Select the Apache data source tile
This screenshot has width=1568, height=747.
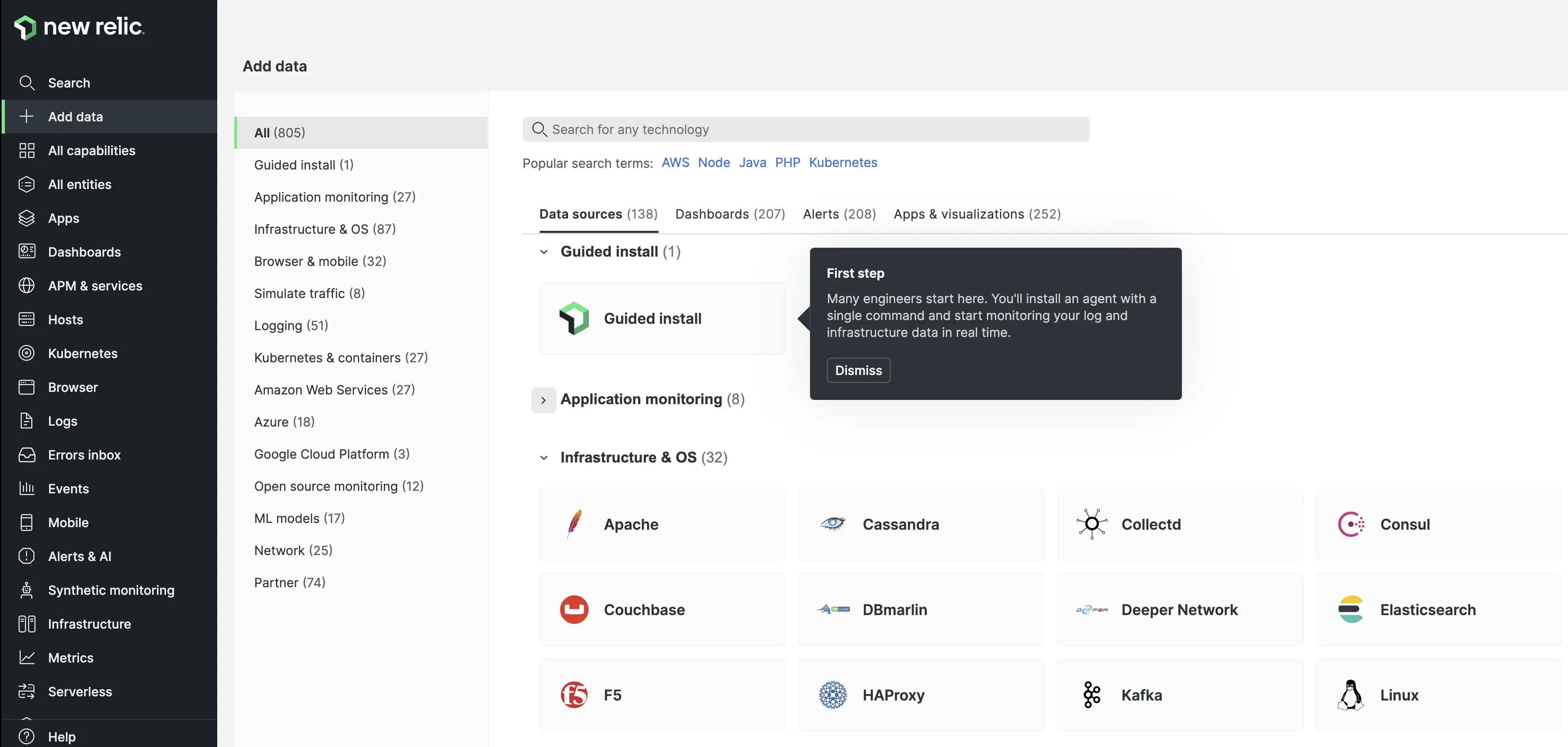[662, 524]
